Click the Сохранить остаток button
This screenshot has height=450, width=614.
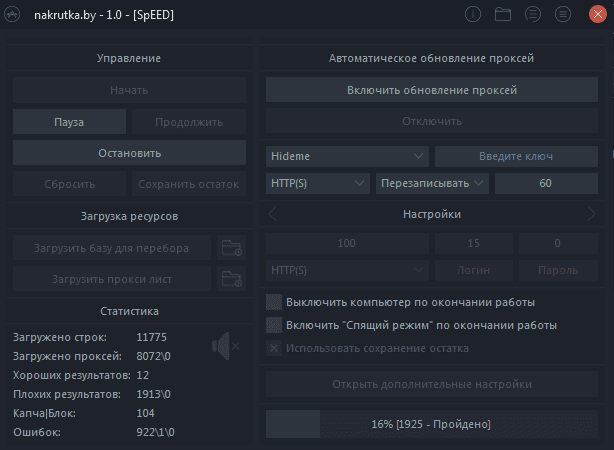coord(189,184)
